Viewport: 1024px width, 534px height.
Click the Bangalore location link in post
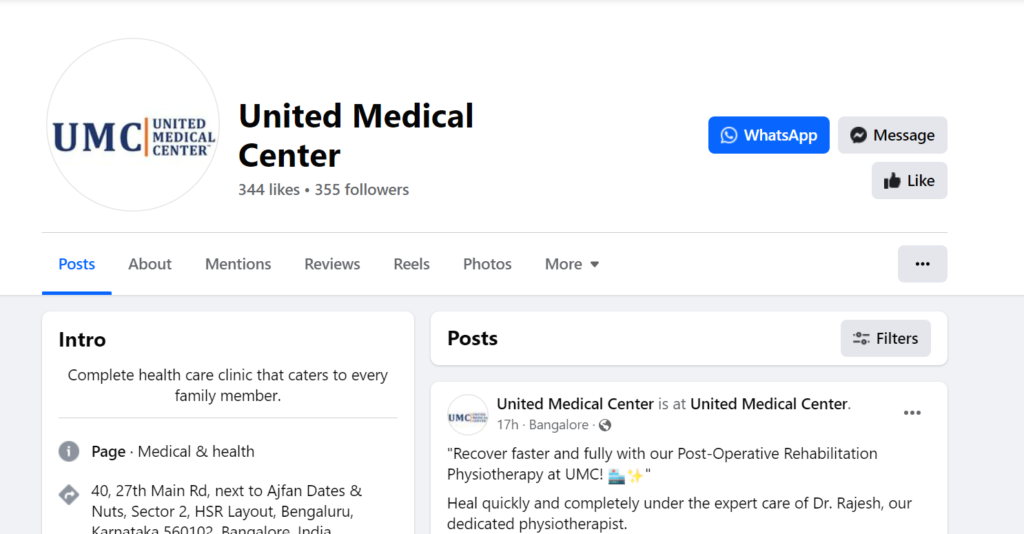(x=558, y=425)
